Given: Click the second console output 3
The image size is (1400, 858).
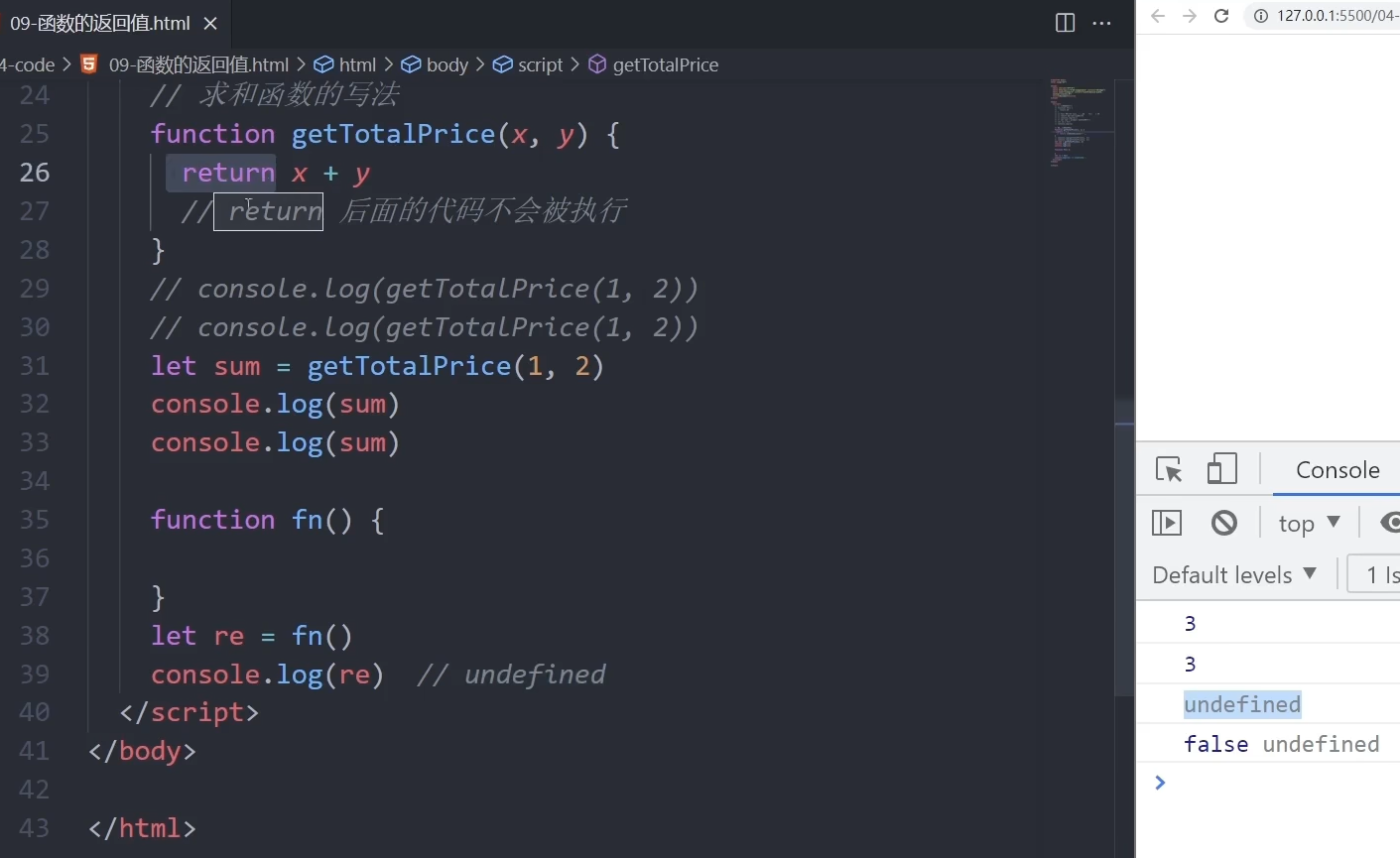Looking at the screenshot, I should [1190, 664].
